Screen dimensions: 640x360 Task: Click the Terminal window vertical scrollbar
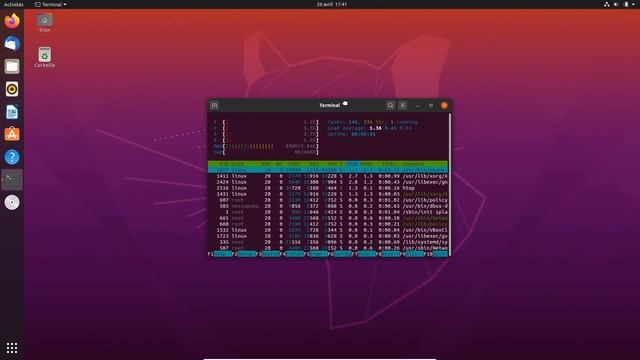[x=450, y=184]
